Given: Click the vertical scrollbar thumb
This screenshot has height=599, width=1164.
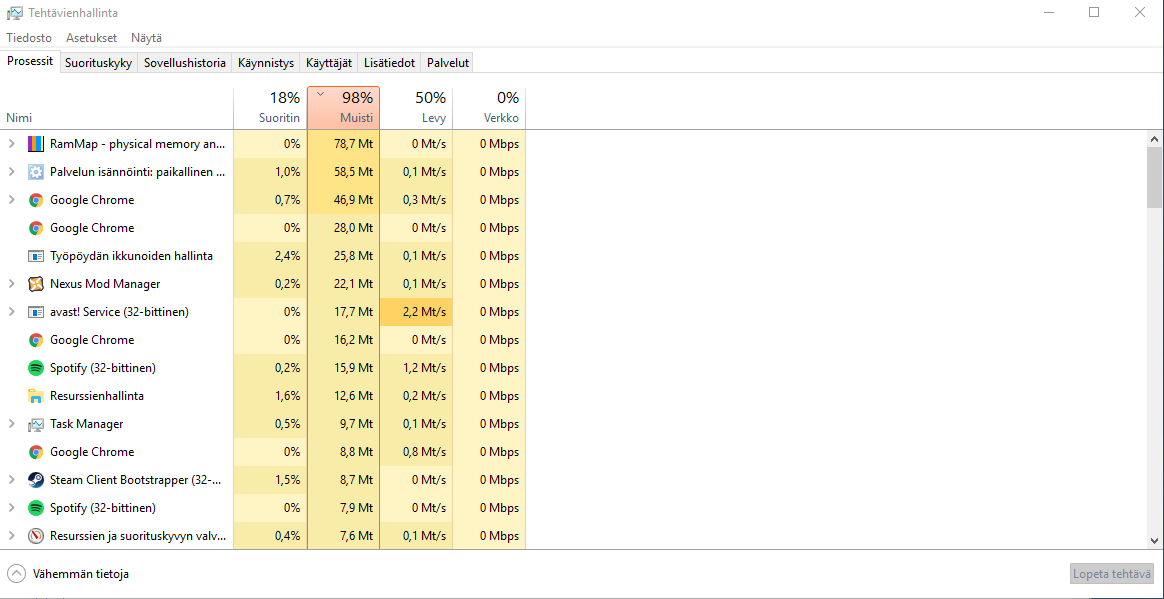Looking at the screenshot, I should tap(1154, 177).
